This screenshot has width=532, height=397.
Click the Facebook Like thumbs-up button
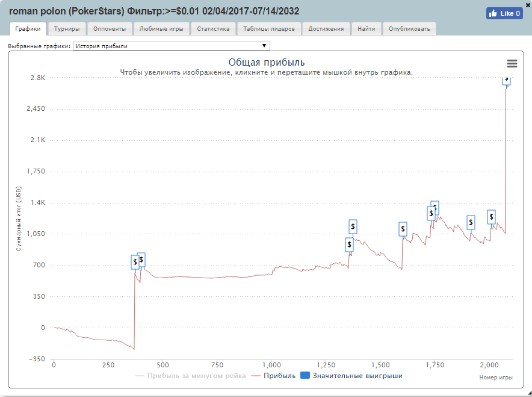click(504, 13)
